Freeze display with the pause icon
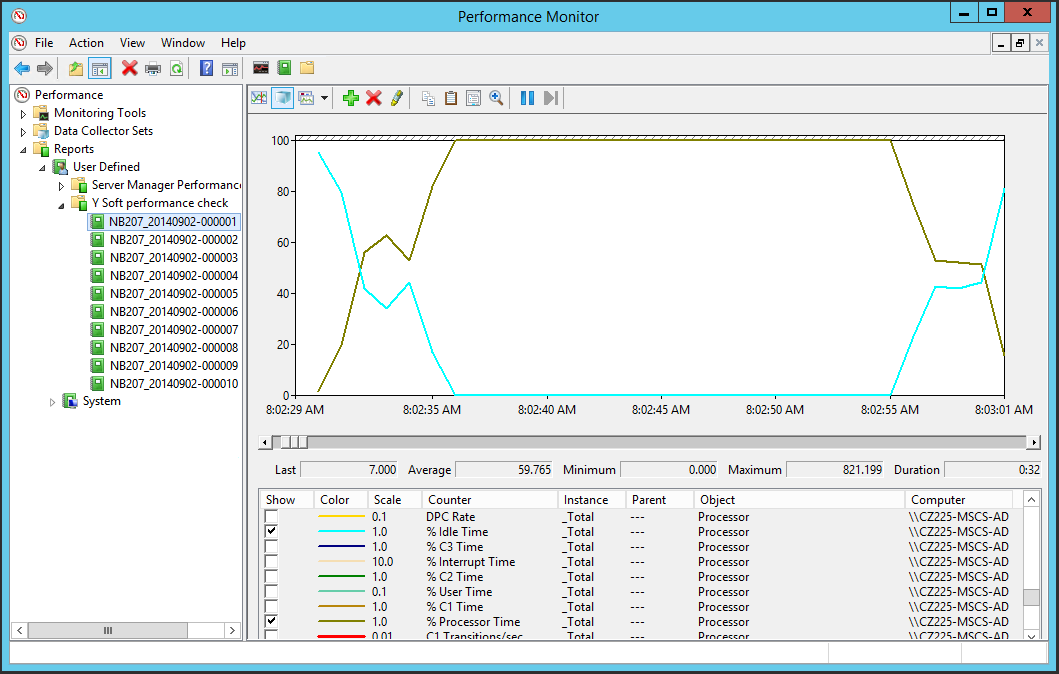Viewport: 1059px width, 674px height. click(x=527, y=98)
